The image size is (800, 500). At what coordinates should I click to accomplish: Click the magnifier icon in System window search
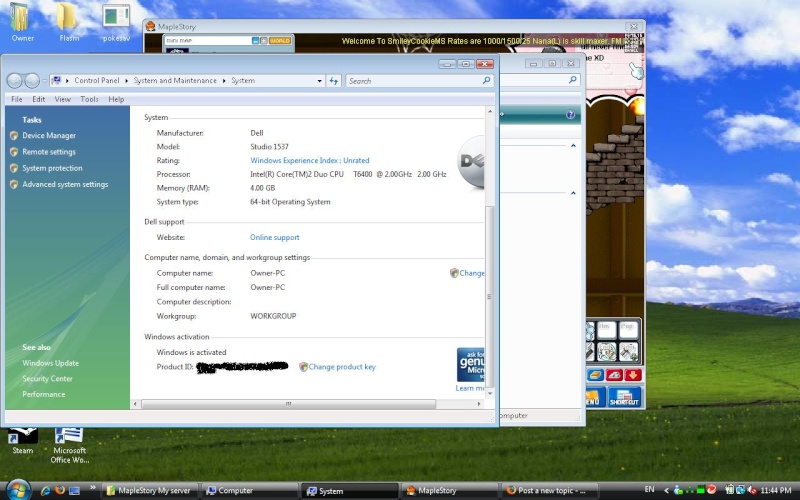487,81
